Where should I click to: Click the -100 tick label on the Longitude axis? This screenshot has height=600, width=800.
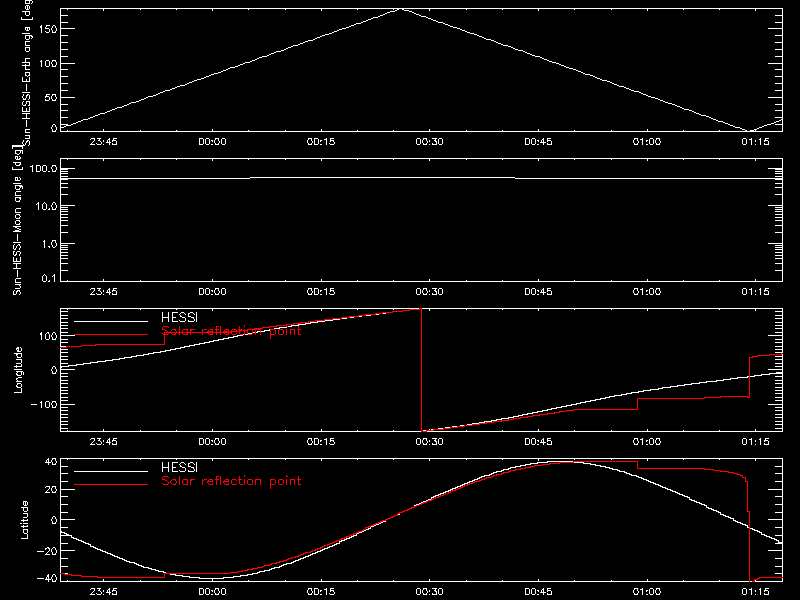pyautogui.click(x=44, y=404)
